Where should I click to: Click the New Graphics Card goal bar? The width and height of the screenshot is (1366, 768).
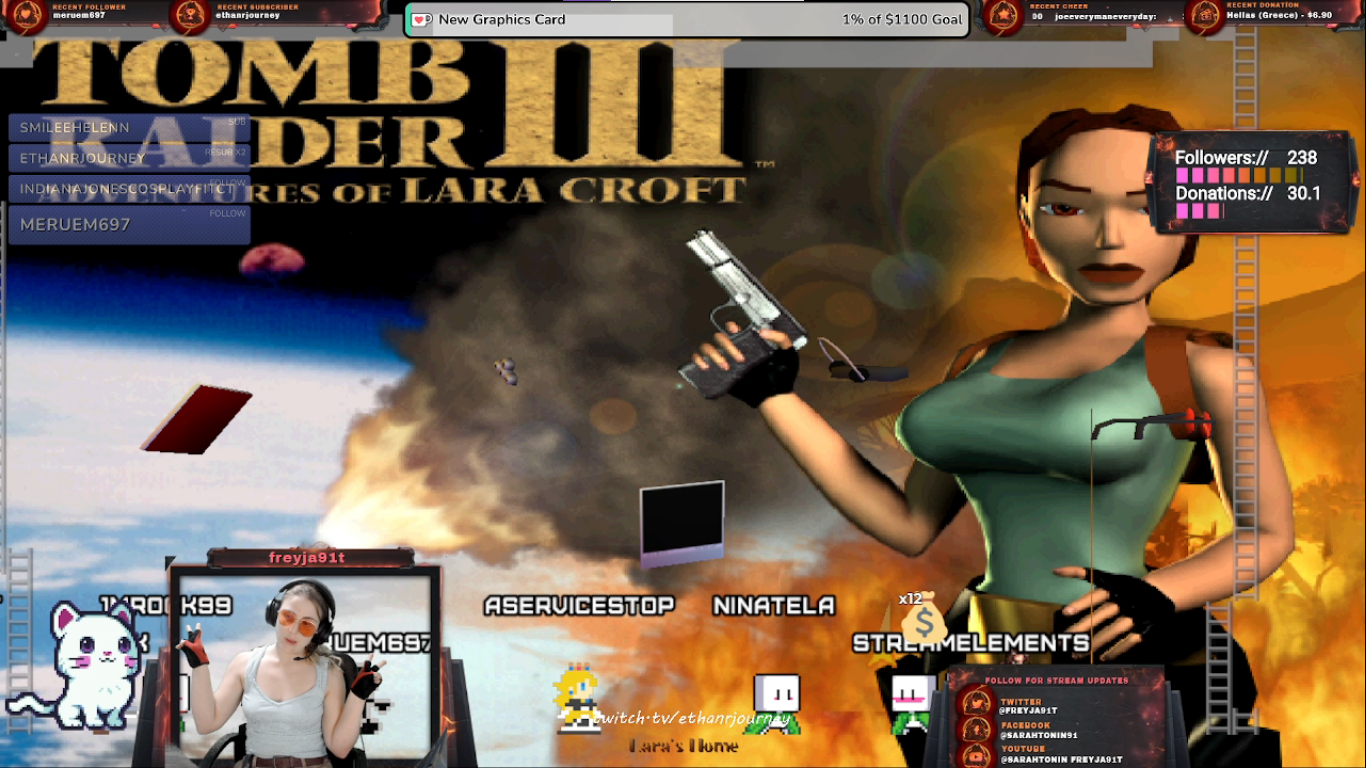pos(686,20)
